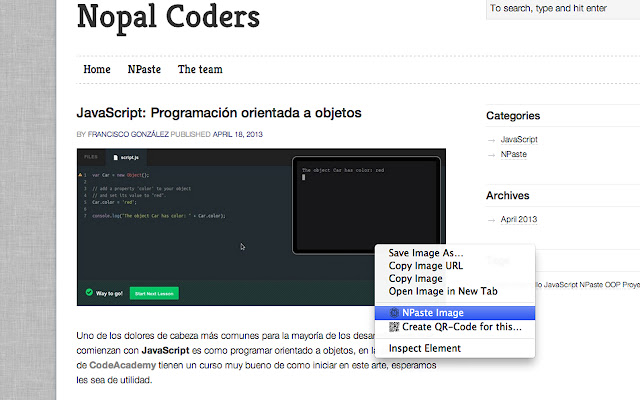The width and height of the screenshot is (640, 400).
Task: Click the Categories sidebar heading
Action: click(x=513, y=116)
